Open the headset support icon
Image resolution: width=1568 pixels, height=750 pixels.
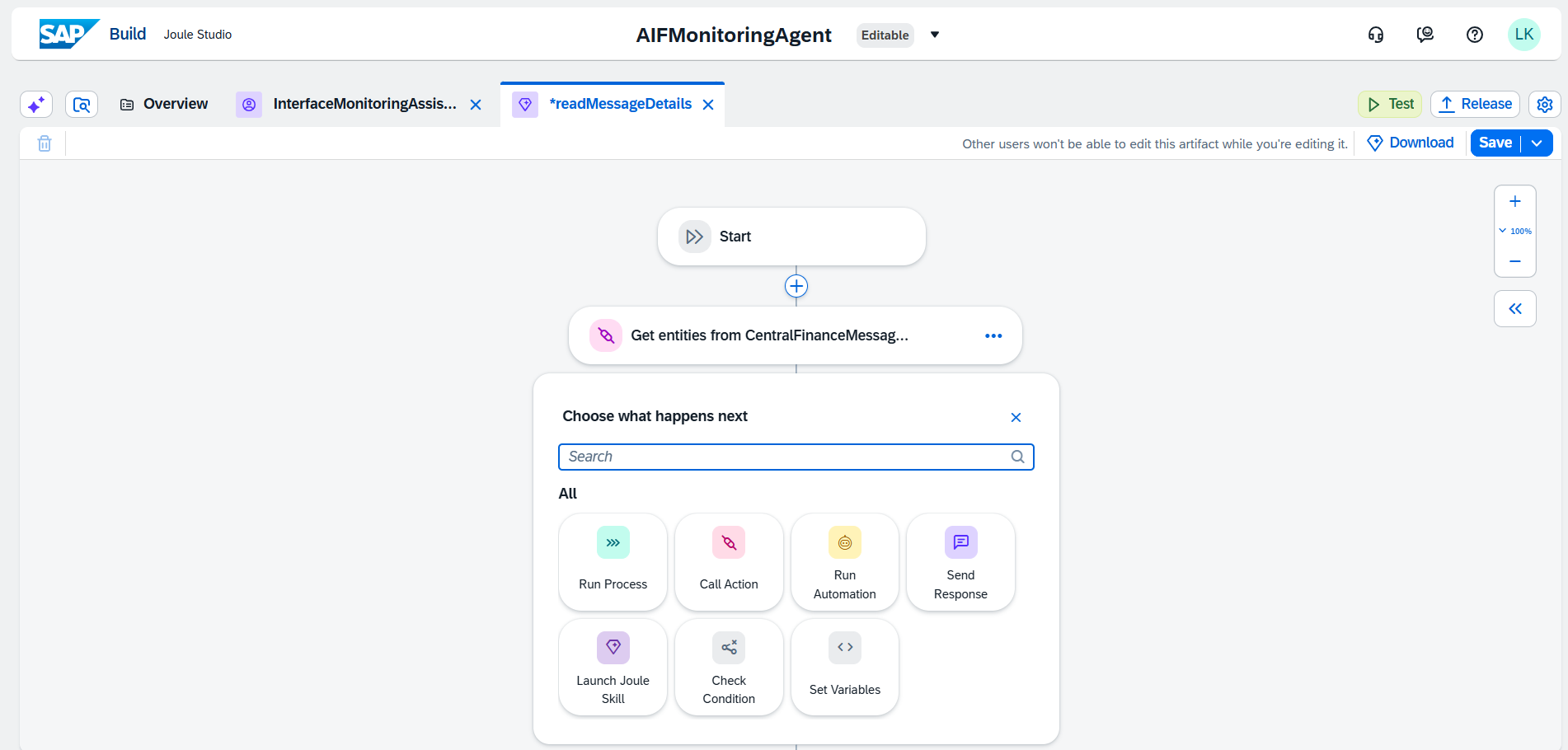pos(1376,35)
